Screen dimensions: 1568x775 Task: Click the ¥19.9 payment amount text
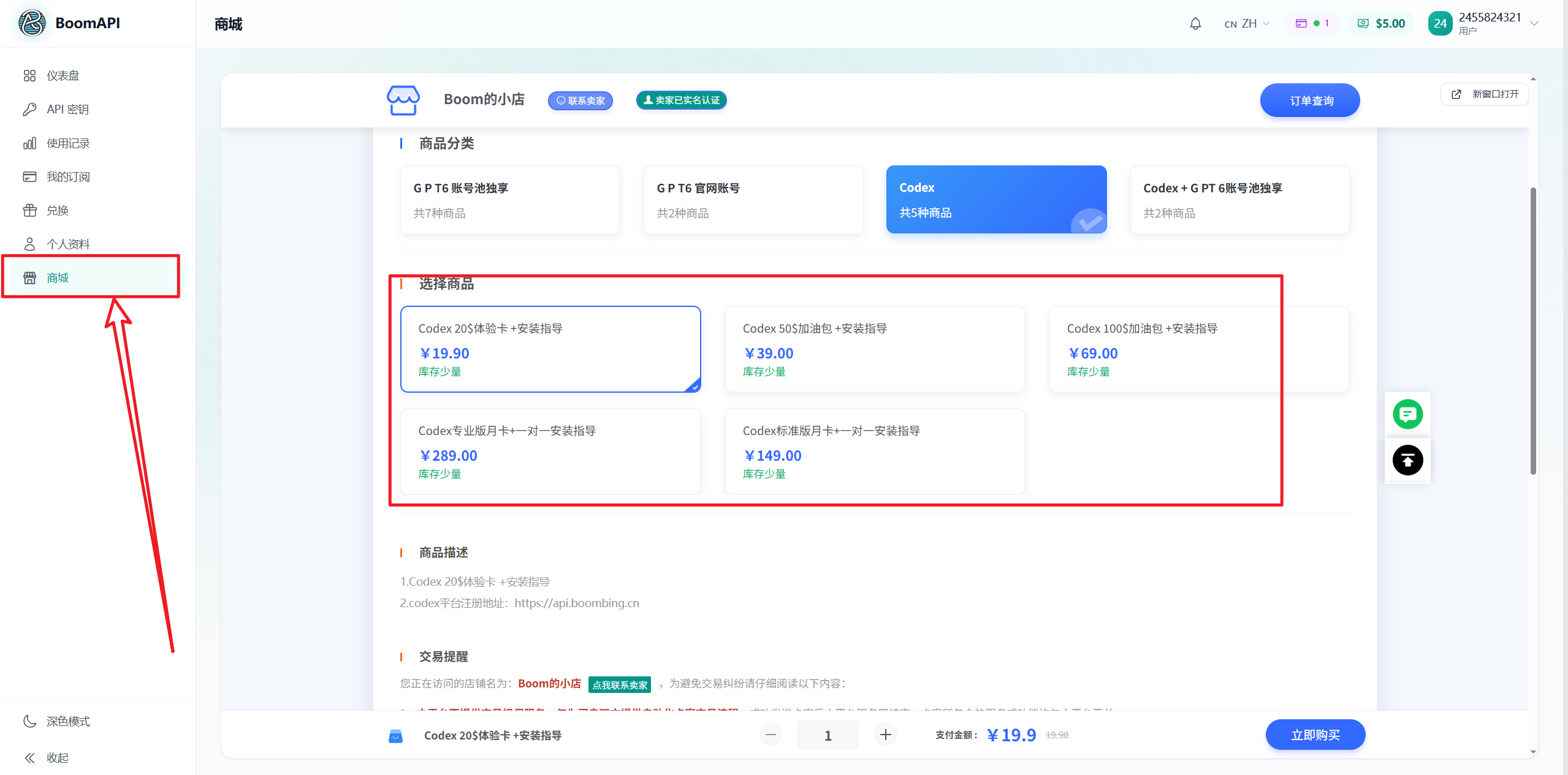click(1011, 735)
